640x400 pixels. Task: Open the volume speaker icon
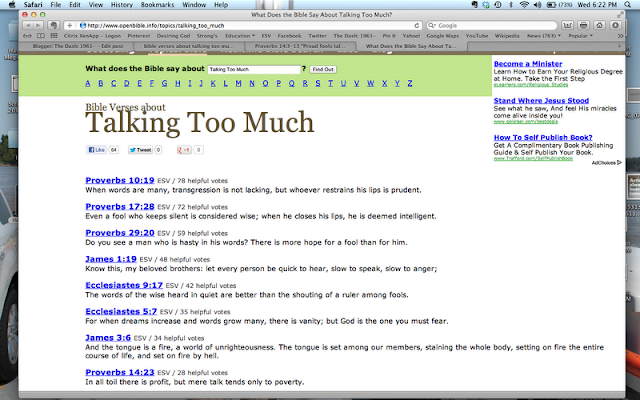pyautogui.click(x=538, y=4)
